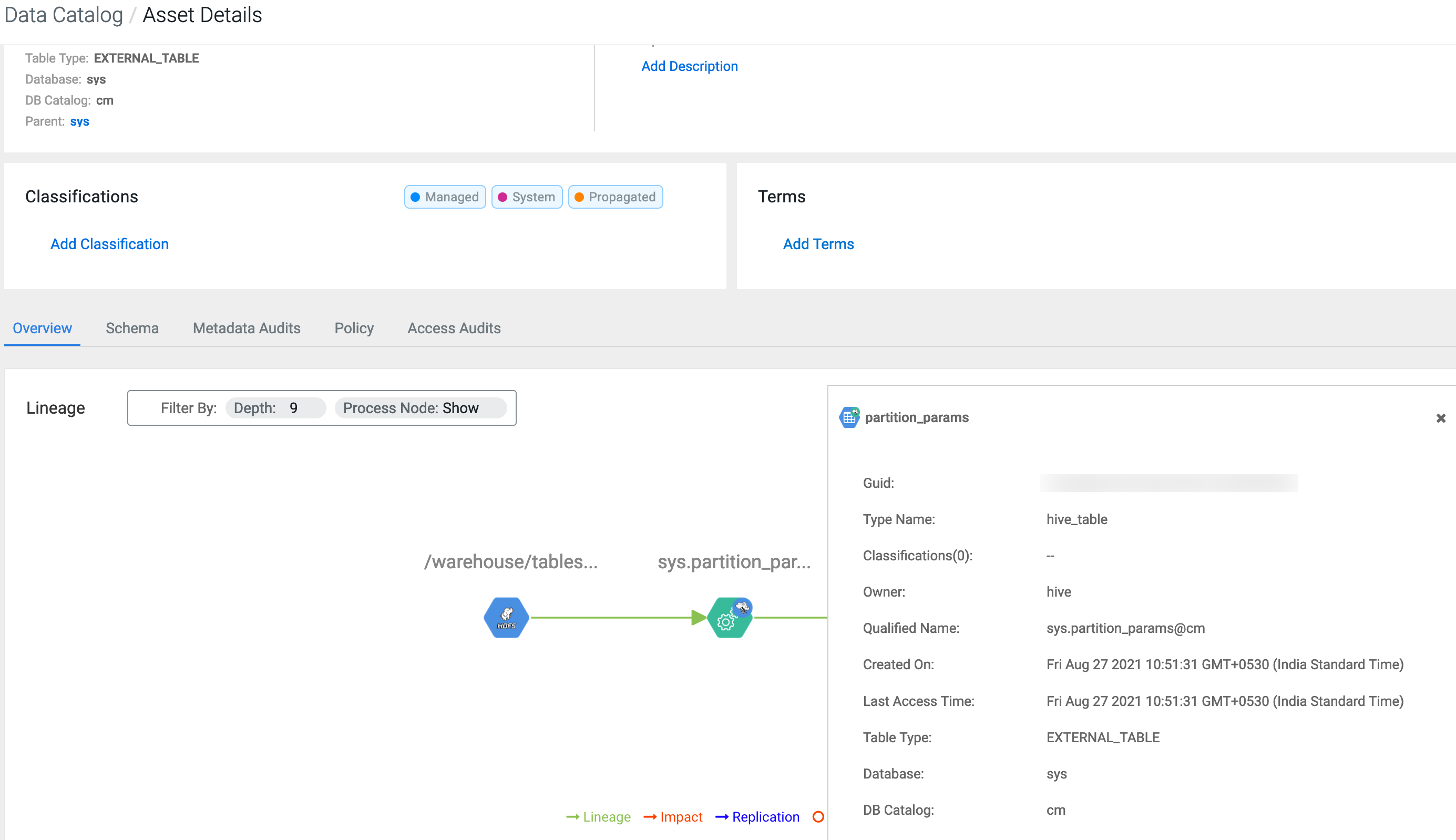
Task: Toggle the System classification filter
Action: tap(526, 197)
